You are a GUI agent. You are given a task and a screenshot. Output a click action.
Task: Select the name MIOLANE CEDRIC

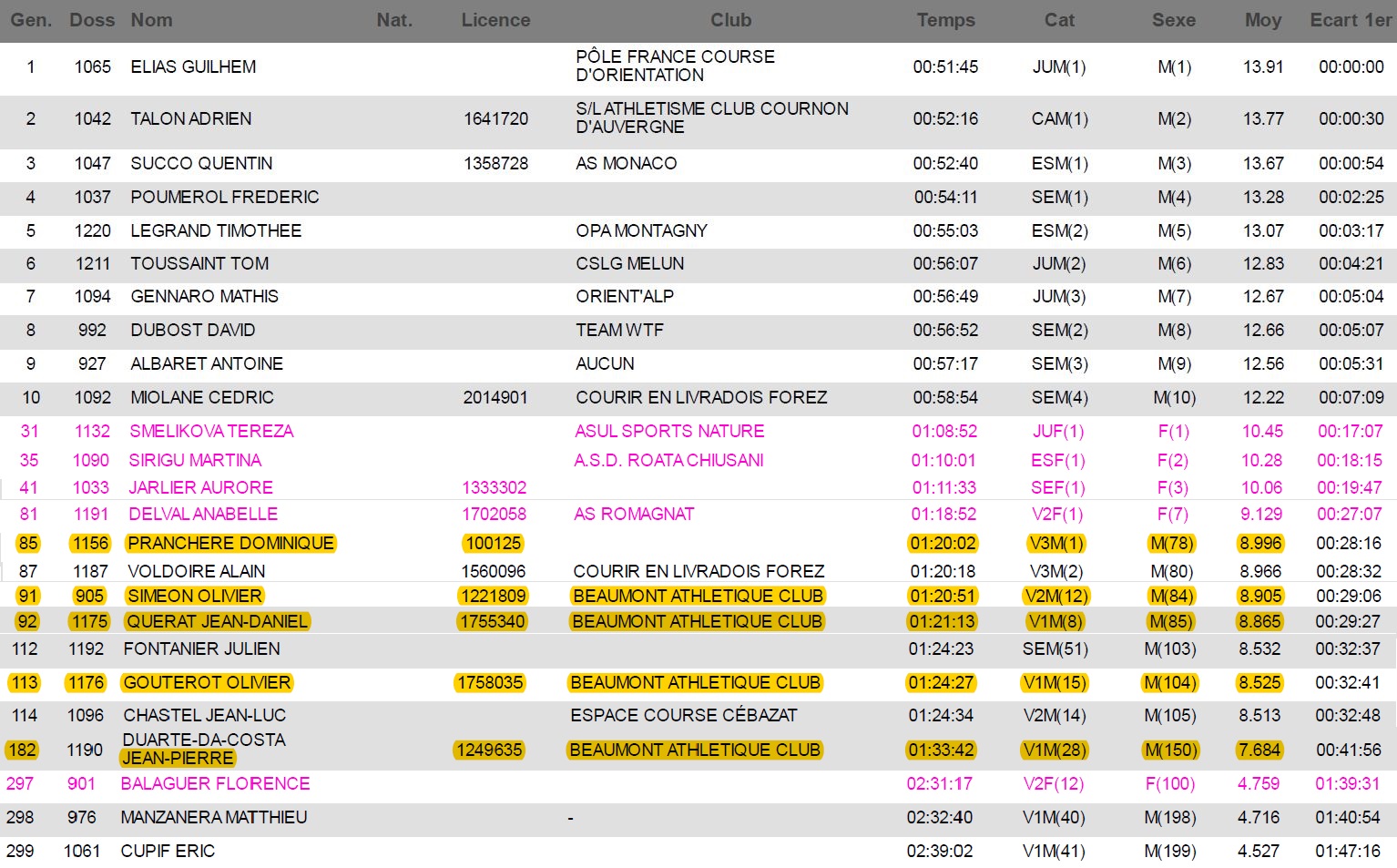coord(202,397)
